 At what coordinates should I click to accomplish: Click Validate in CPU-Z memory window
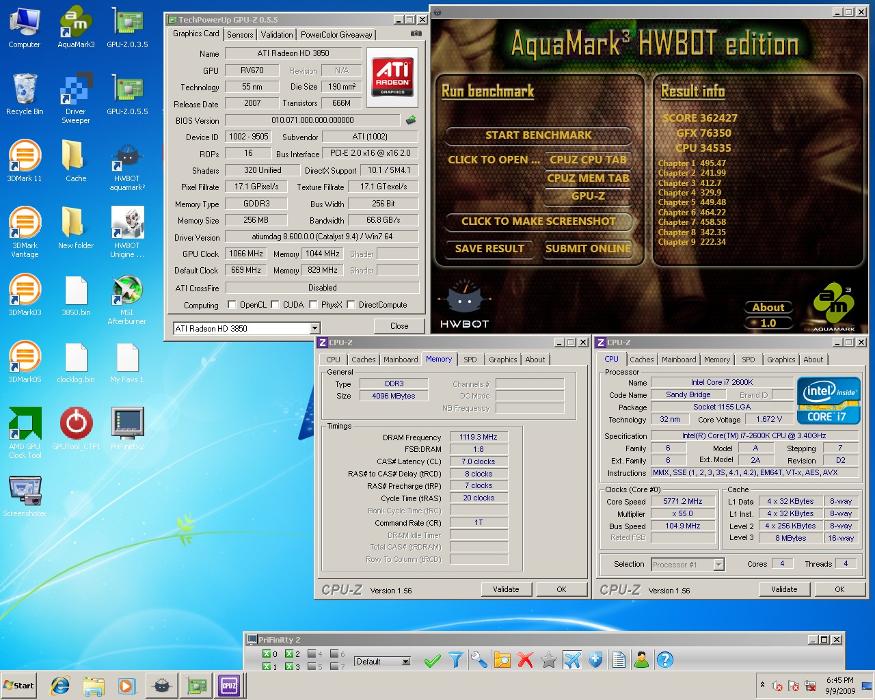(506, 589)
